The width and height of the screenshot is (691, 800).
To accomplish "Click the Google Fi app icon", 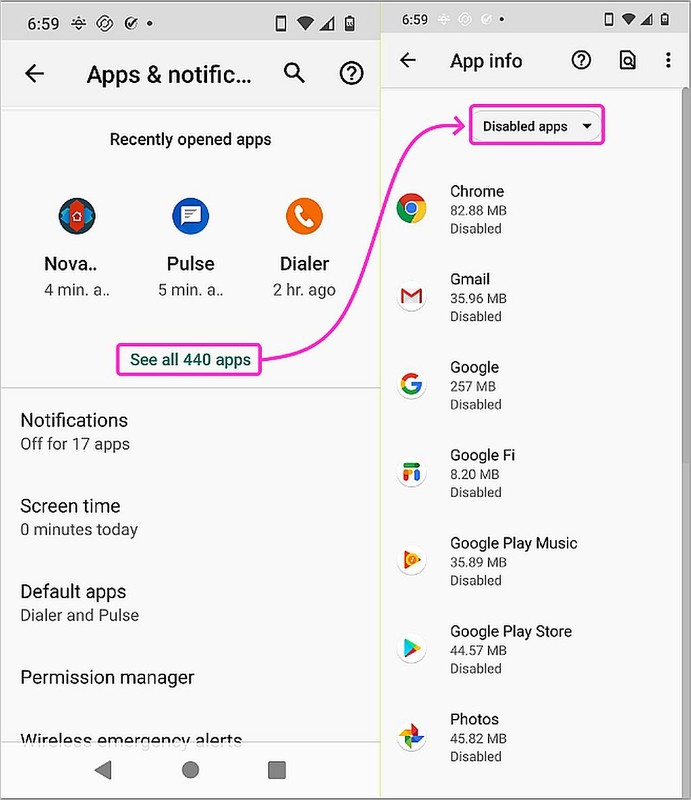I will [411, 472].
